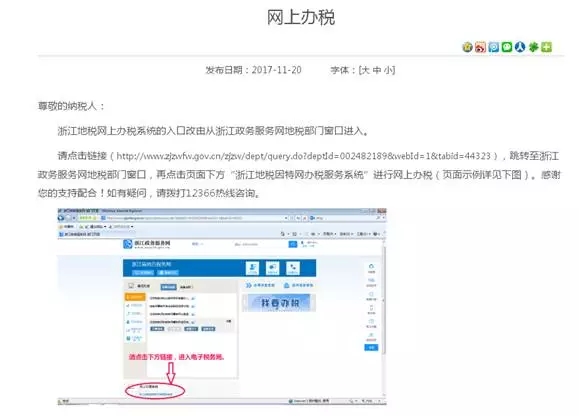The image size is (579, 416).
Task: Share via the green WeChat icon
Action: pos(507,47)
